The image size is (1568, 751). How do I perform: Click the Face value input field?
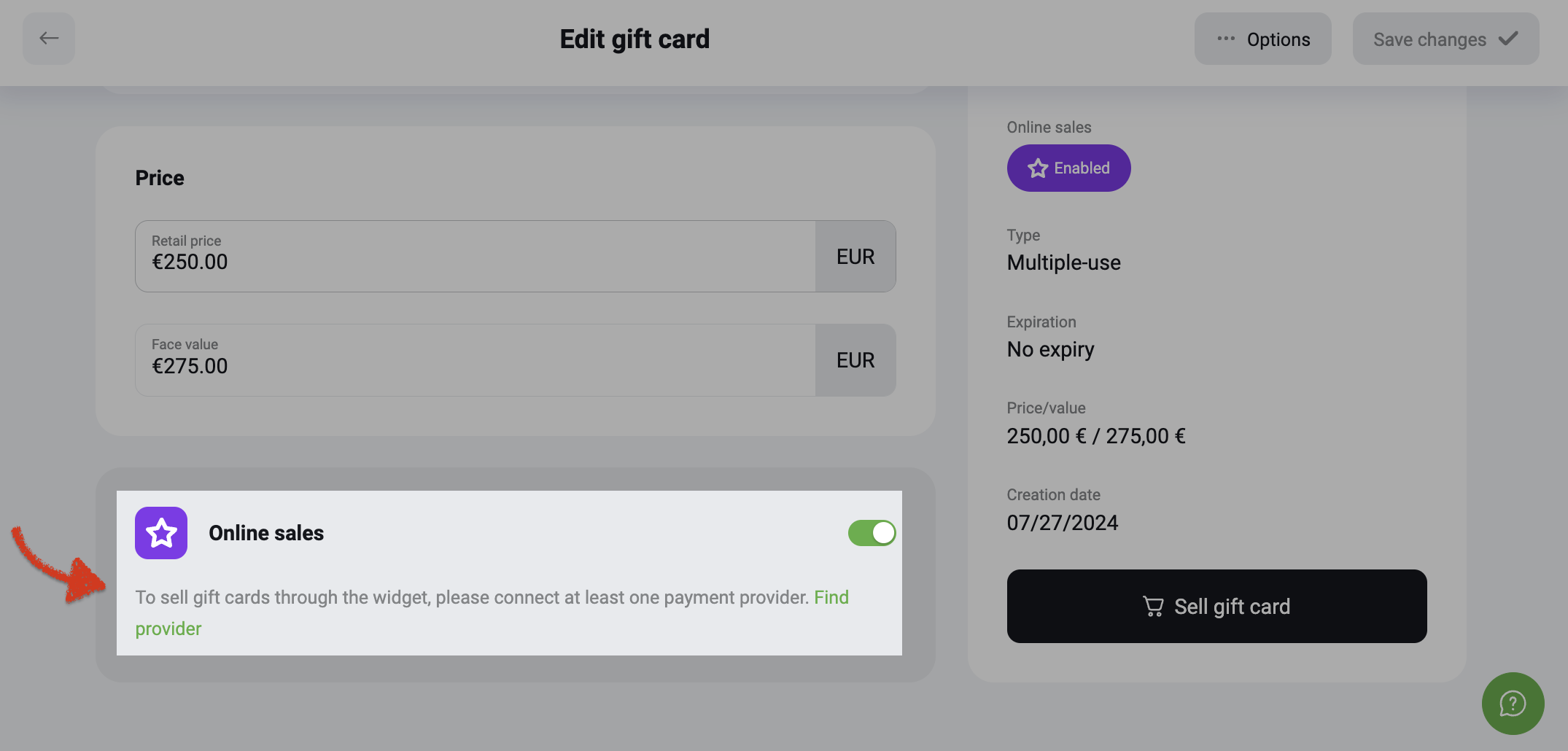click(476, 360)
